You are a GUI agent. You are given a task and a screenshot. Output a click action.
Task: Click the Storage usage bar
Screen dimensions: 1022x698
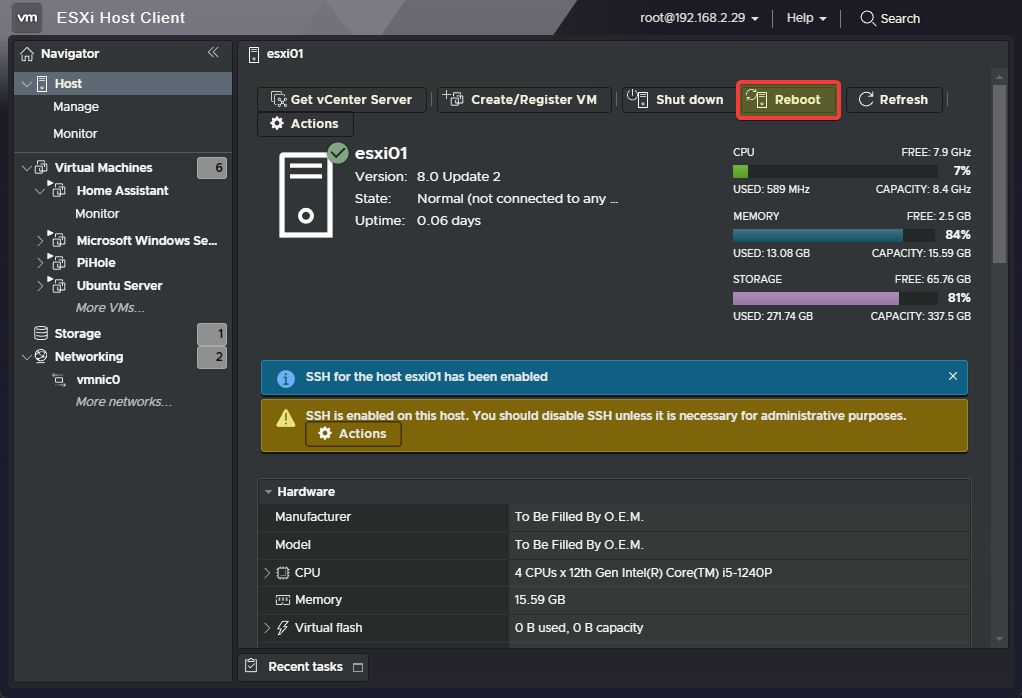coord(835,298)
